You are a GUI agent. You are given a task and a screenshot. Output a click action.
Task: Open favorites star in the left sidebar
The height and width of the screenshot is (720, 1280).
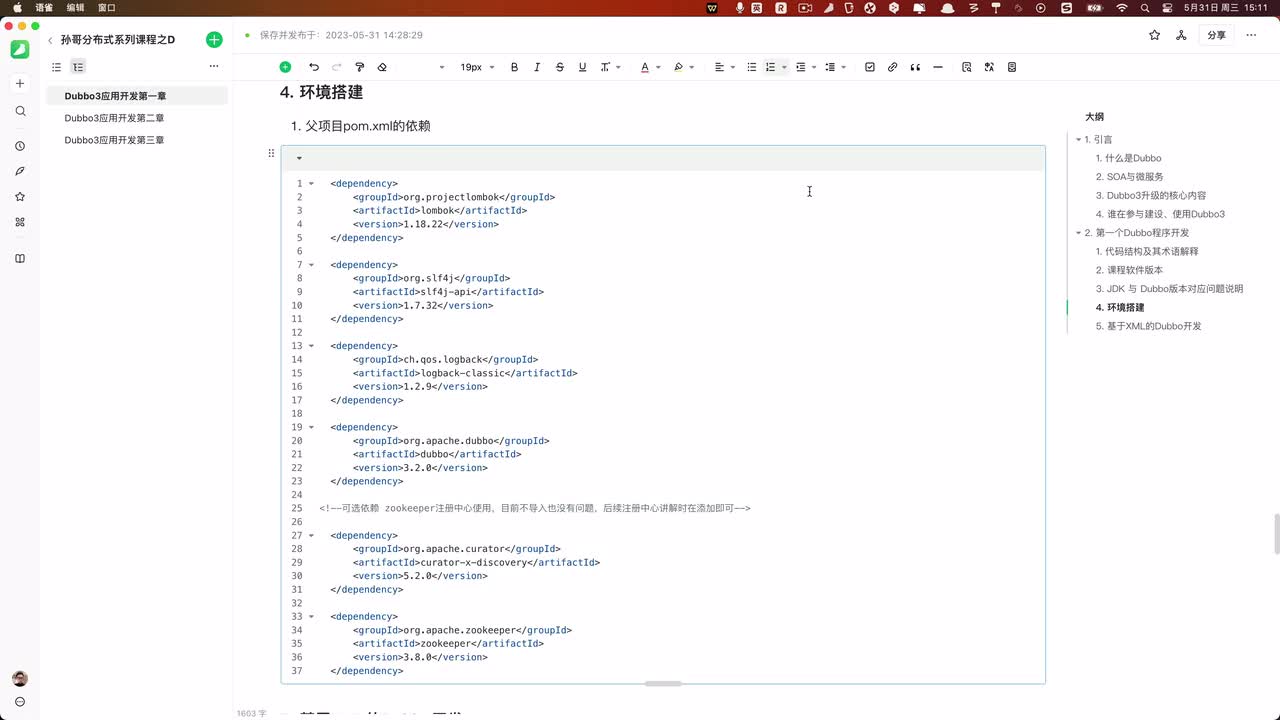click(x=20, y=197)
